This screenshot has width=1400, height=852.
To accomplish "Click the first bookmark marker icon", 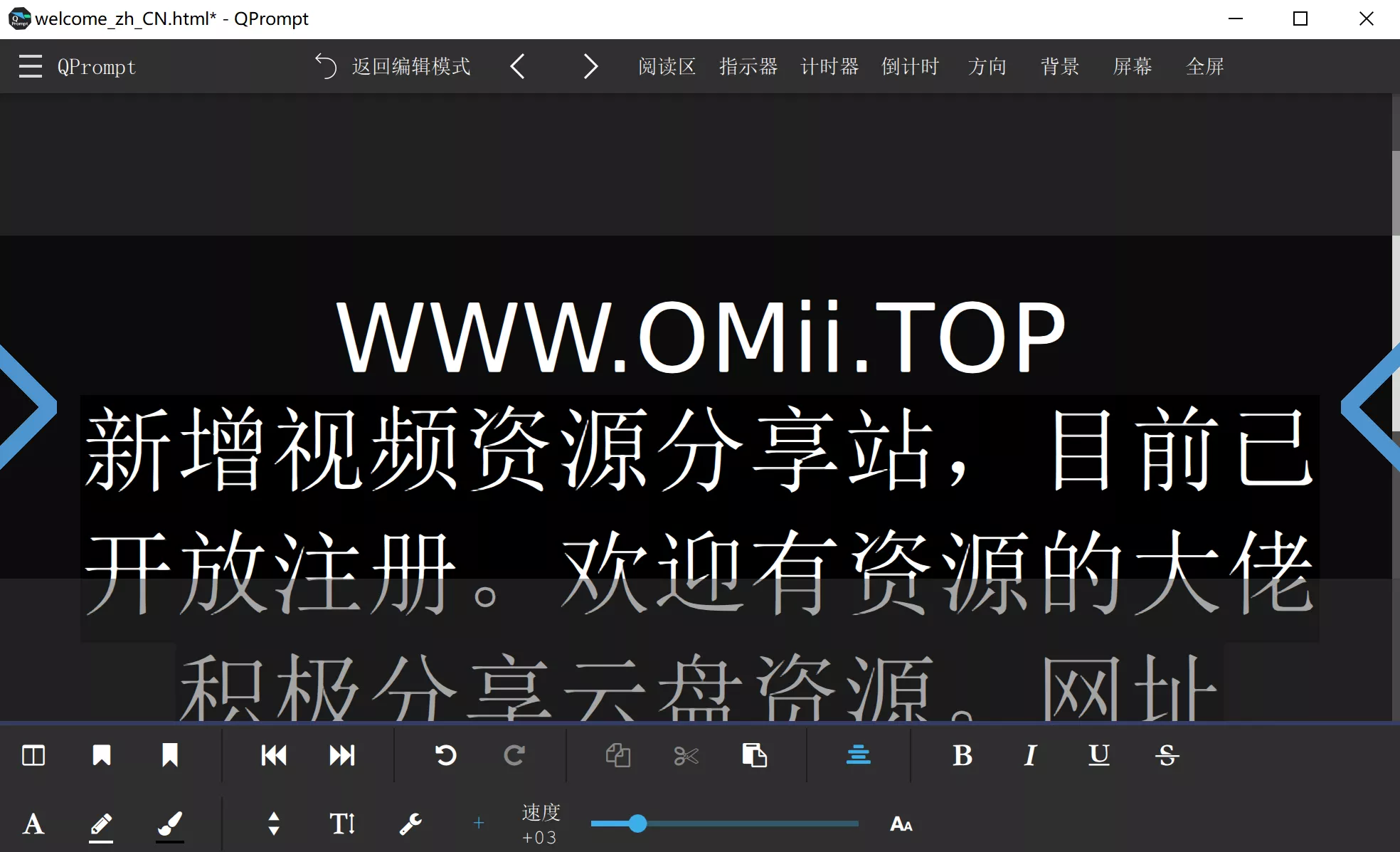I will coord(102,755).
